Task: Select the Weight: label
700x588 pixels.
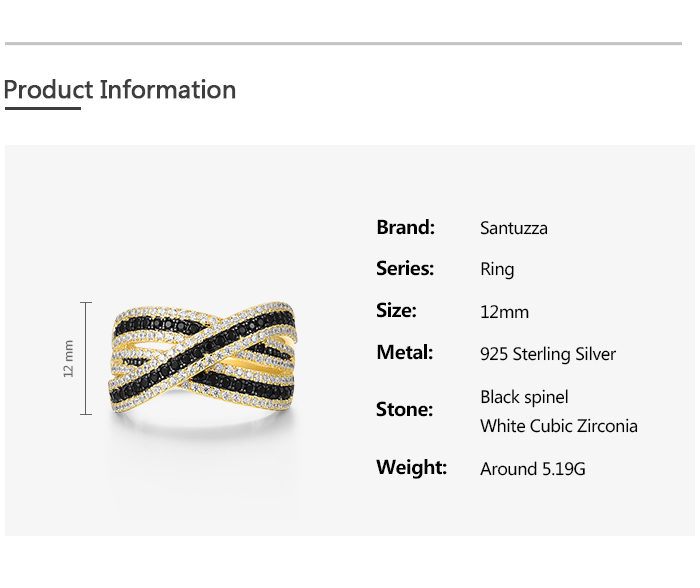Action: [x=411, y=467]
